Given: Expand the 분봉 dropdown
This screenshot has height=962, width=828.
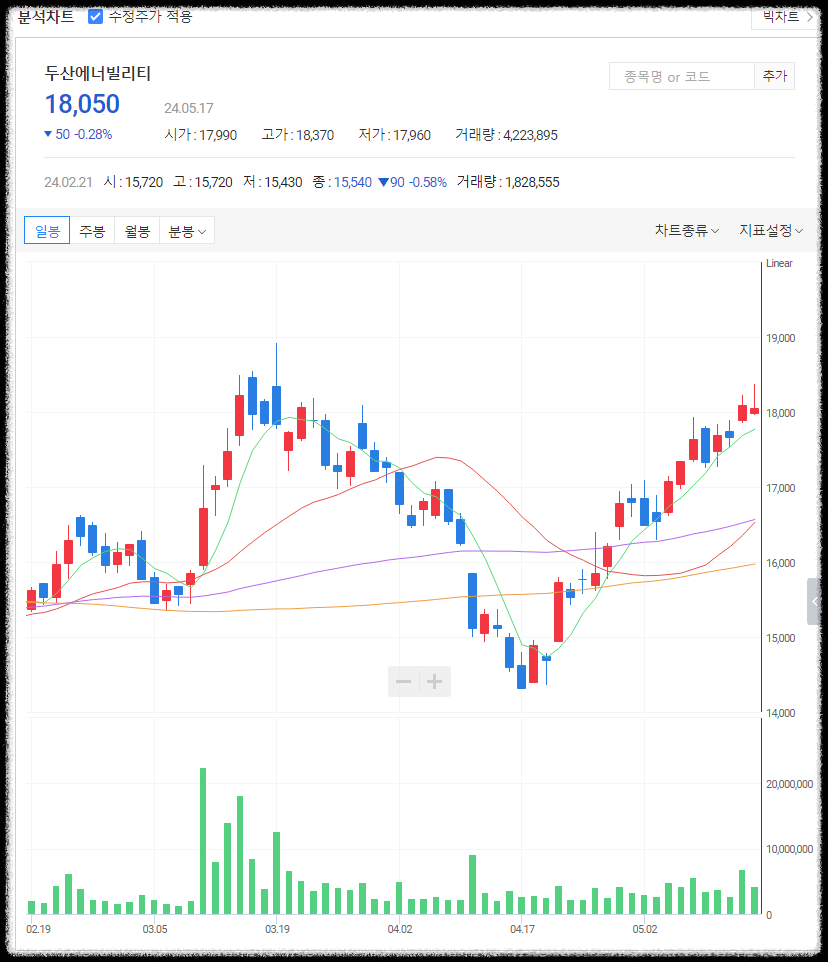Looking at the screenshot, I should [x=187, y=231].
